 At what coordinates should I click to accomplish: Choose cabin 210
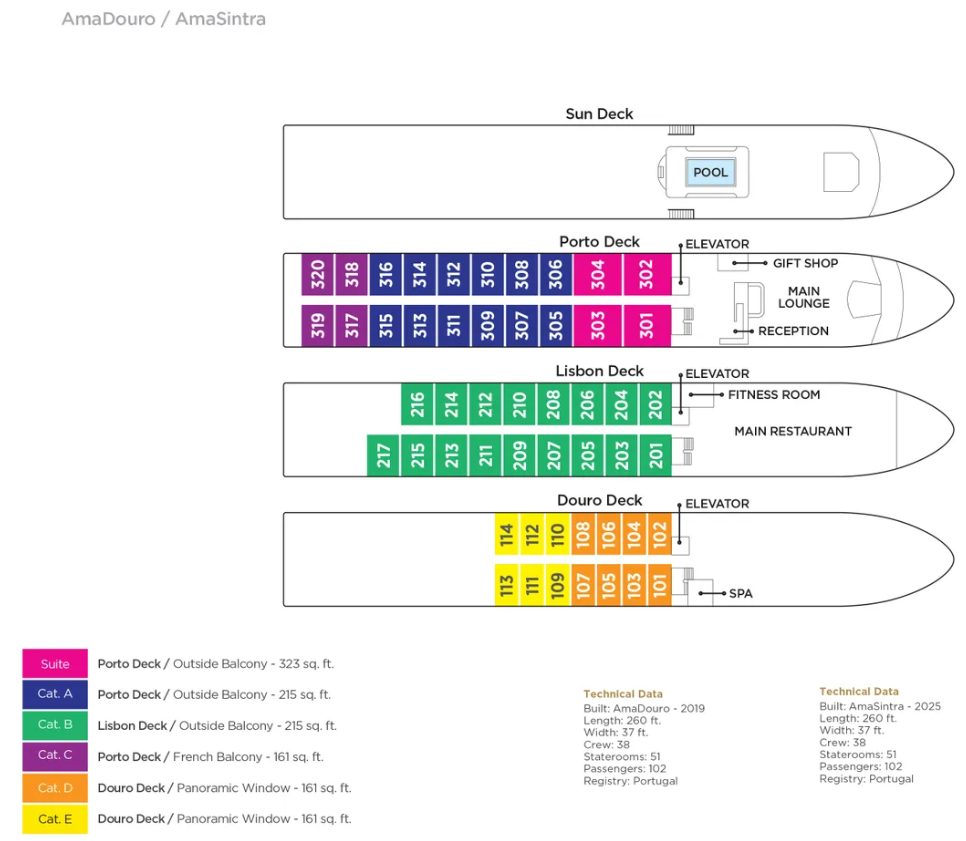519,404
